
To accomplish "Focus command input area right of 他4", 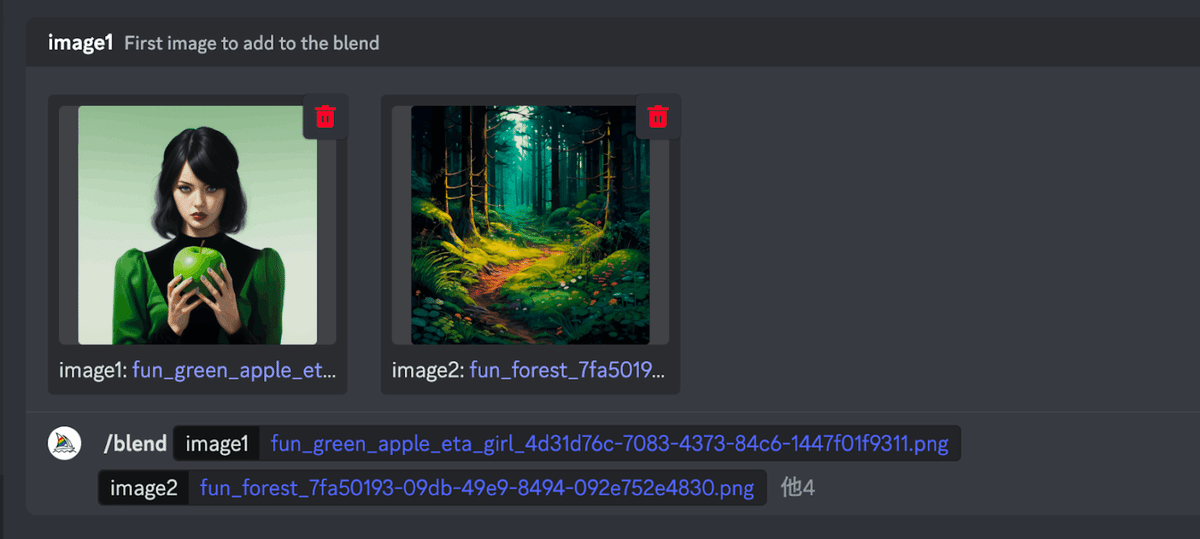I will (1000, 489).
